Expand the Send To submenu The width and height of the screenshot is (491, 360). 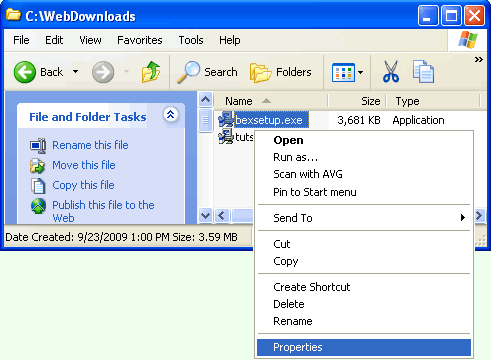pos(364,218)
